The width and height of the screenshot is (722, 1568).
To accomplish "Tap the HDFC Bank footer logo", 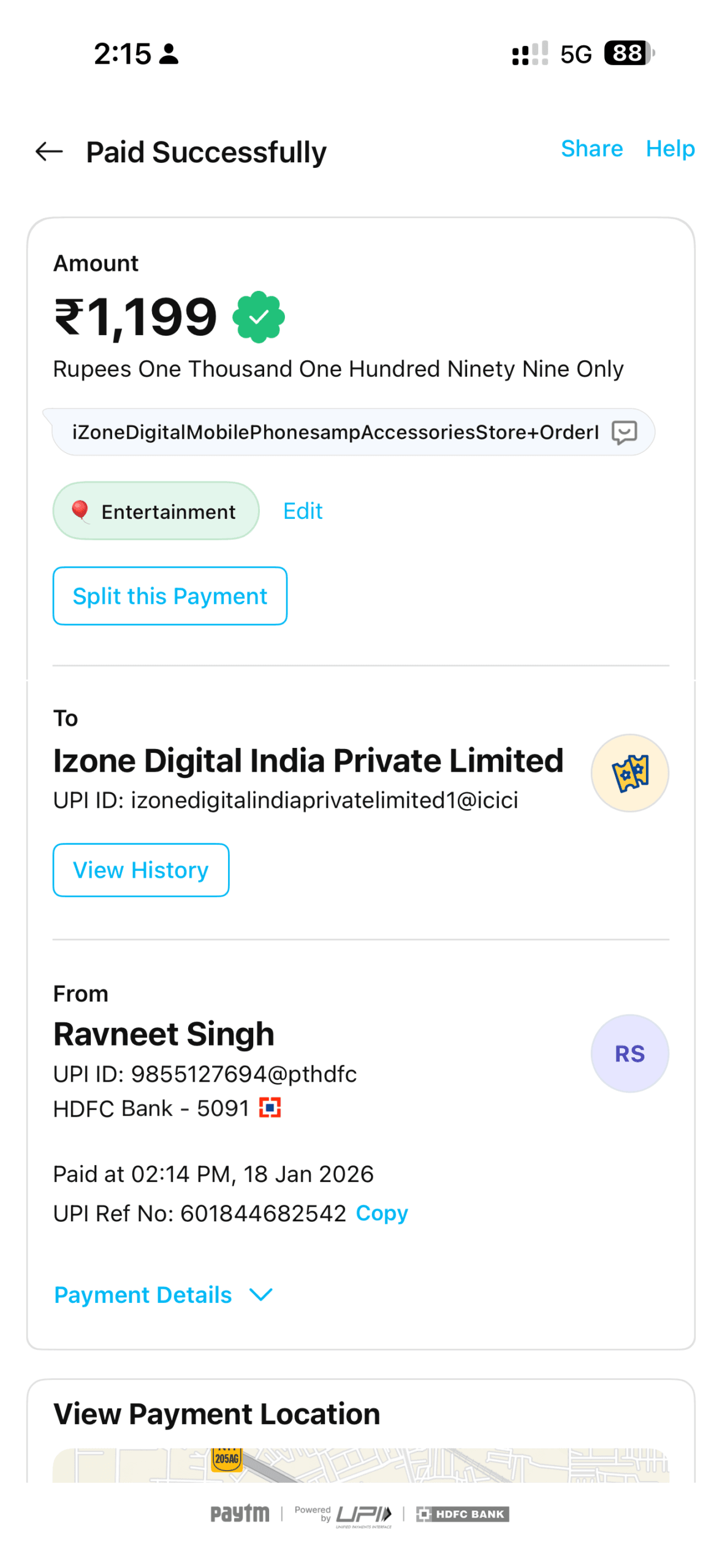I will (462, 1513).
